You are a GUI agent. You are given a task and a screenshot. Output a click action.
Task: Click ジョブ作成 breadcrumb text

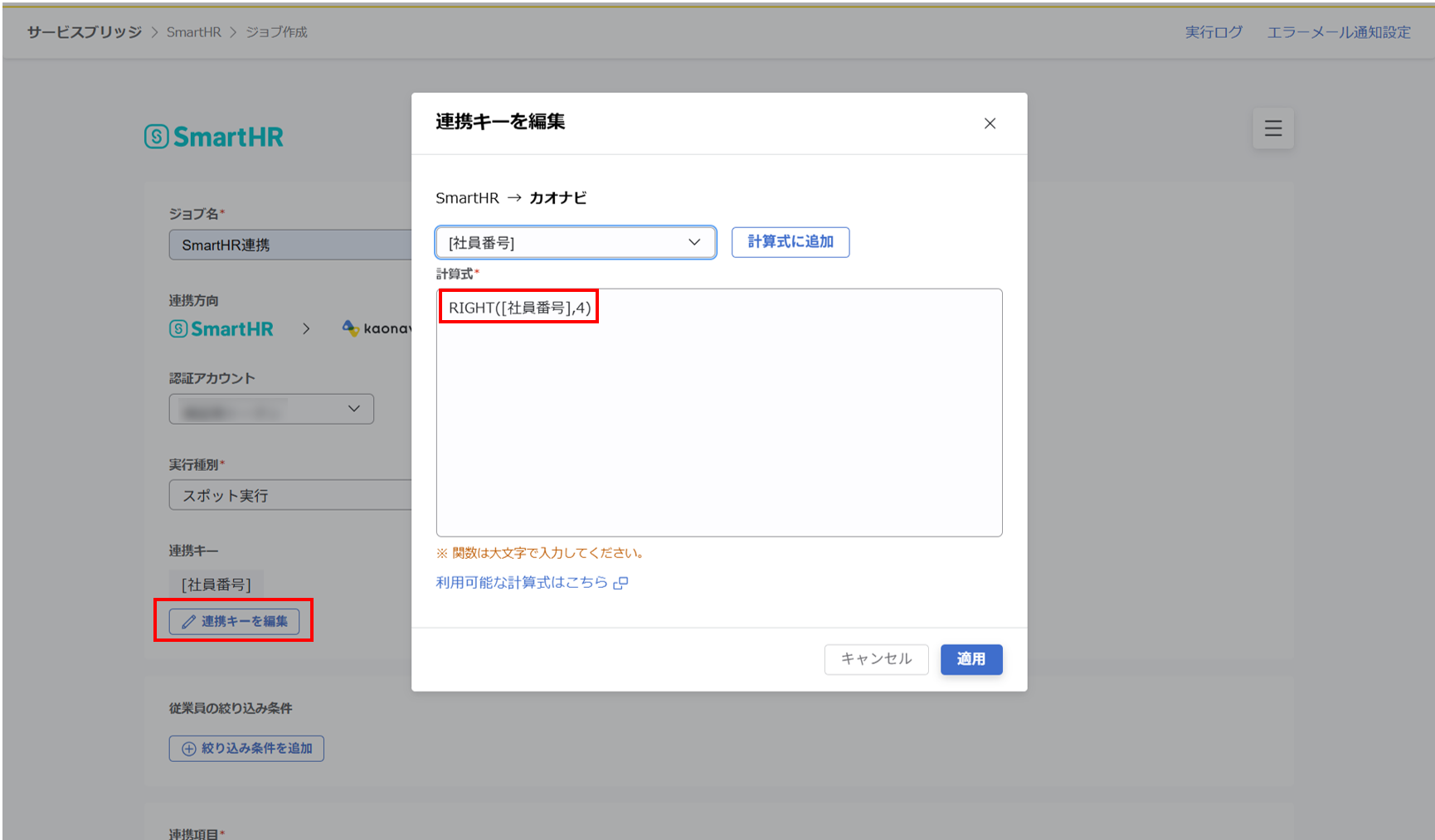[x=276, y=32]
